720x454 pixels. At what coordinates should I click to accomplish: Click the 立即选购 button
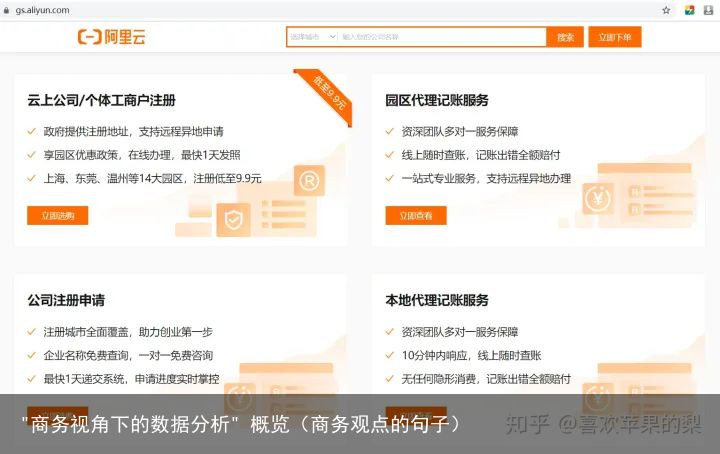(x=57, y=215)
